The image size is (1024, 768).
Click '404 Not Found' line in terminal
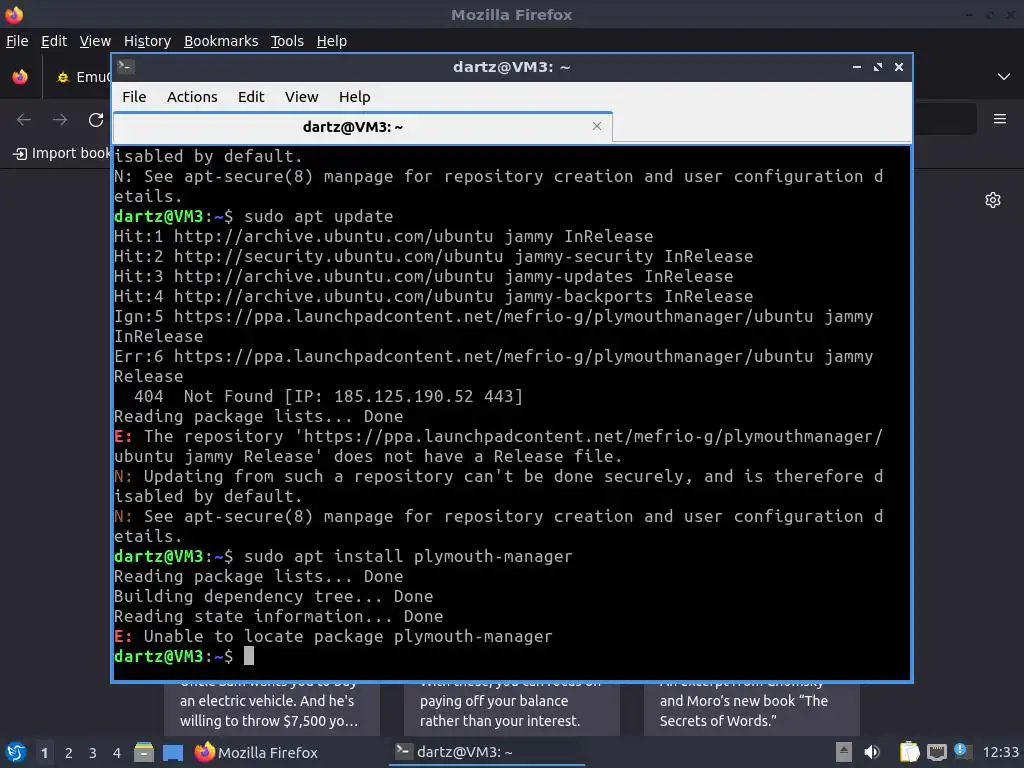[x=328, y=396]
